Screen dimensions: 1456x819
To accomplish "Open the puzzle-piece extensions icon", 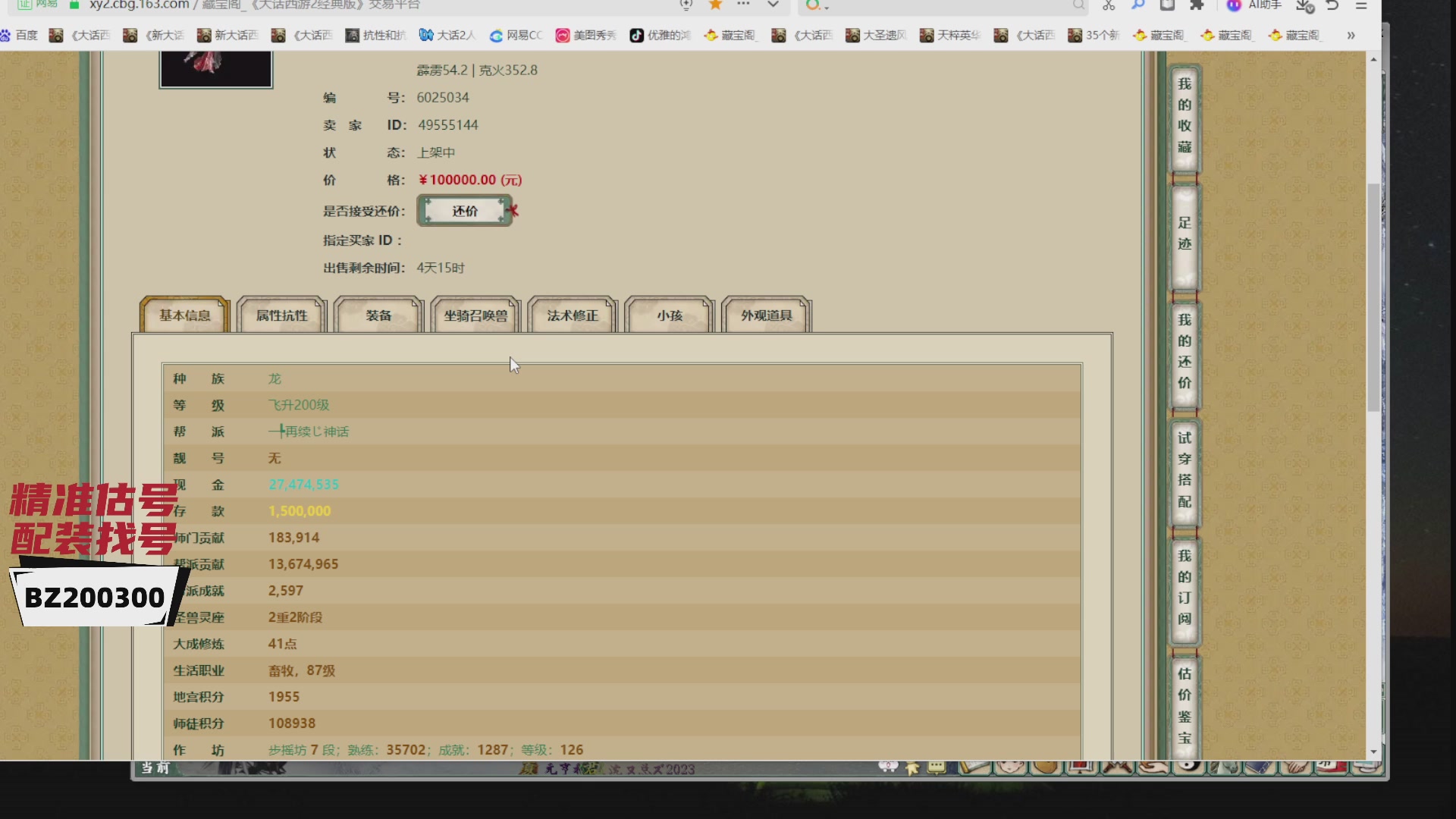I will tap(1197, 5).
